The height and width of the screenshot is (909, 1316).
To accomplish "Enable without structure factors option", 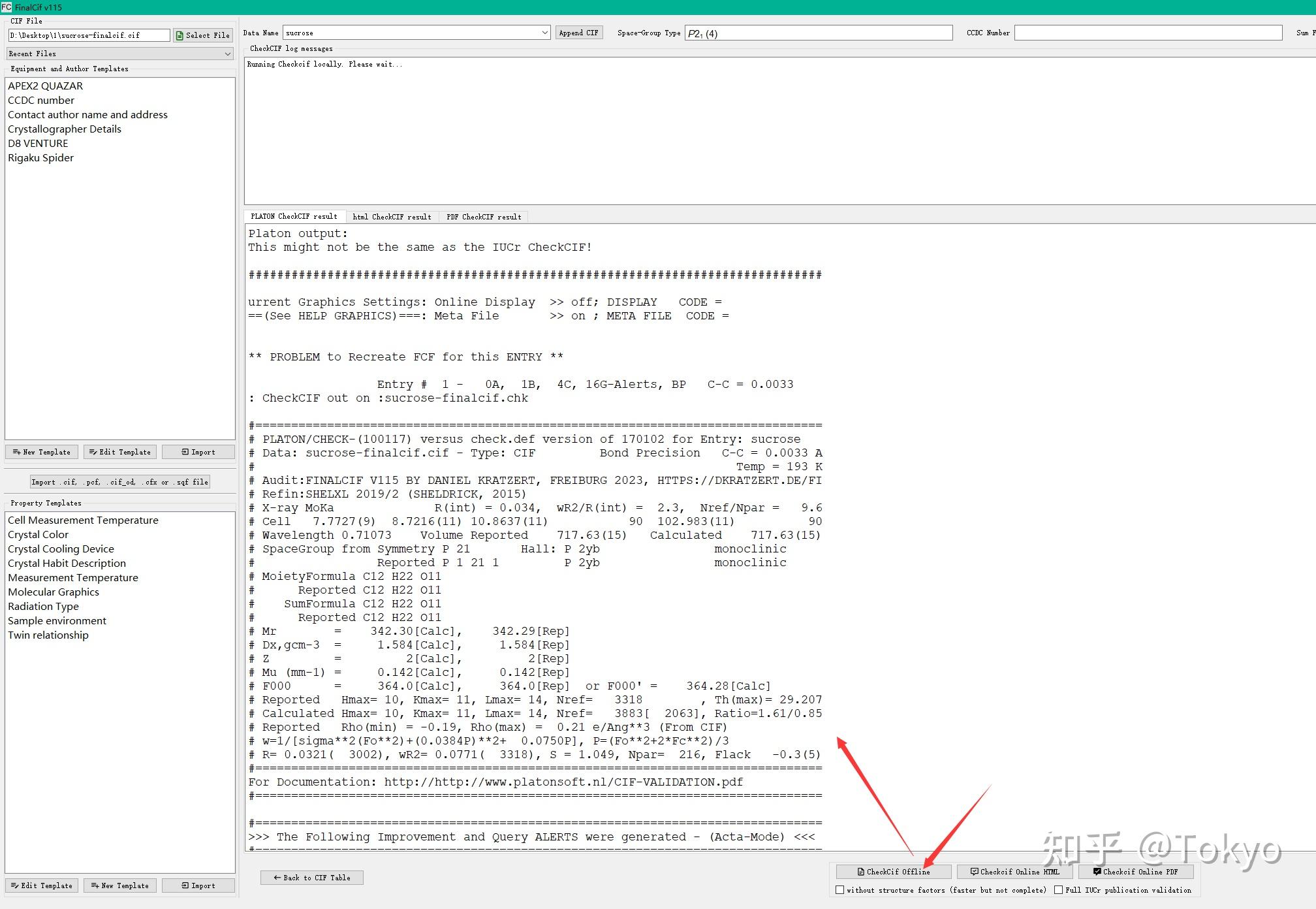I will [x=840, y=890].
